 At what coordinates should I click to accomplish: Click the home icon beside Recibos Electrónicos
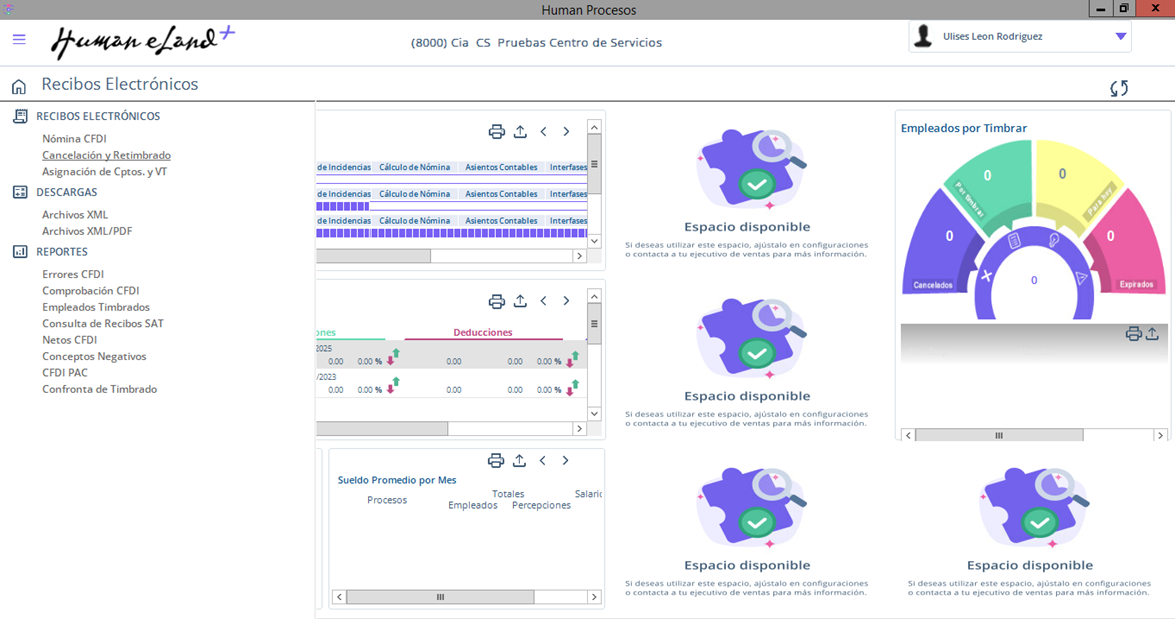(19, 86)
